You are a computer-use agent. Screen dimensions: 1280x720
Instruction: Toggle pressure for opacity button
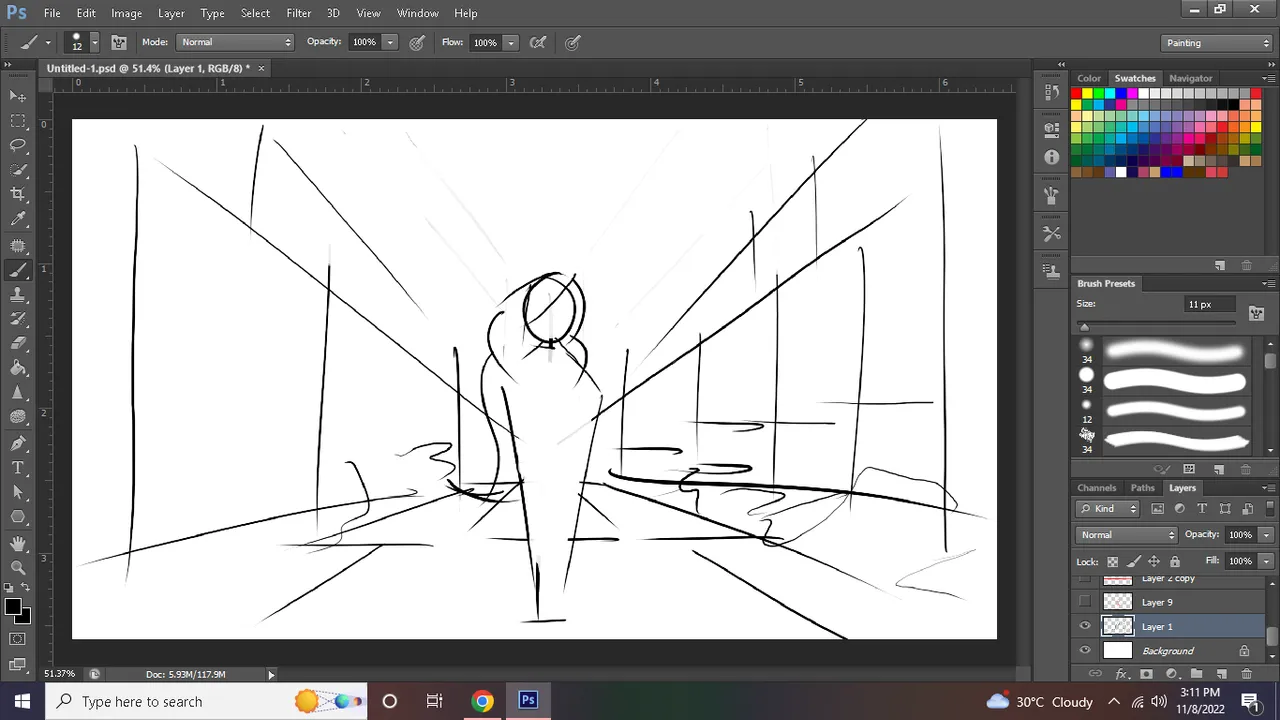(417, 42)
